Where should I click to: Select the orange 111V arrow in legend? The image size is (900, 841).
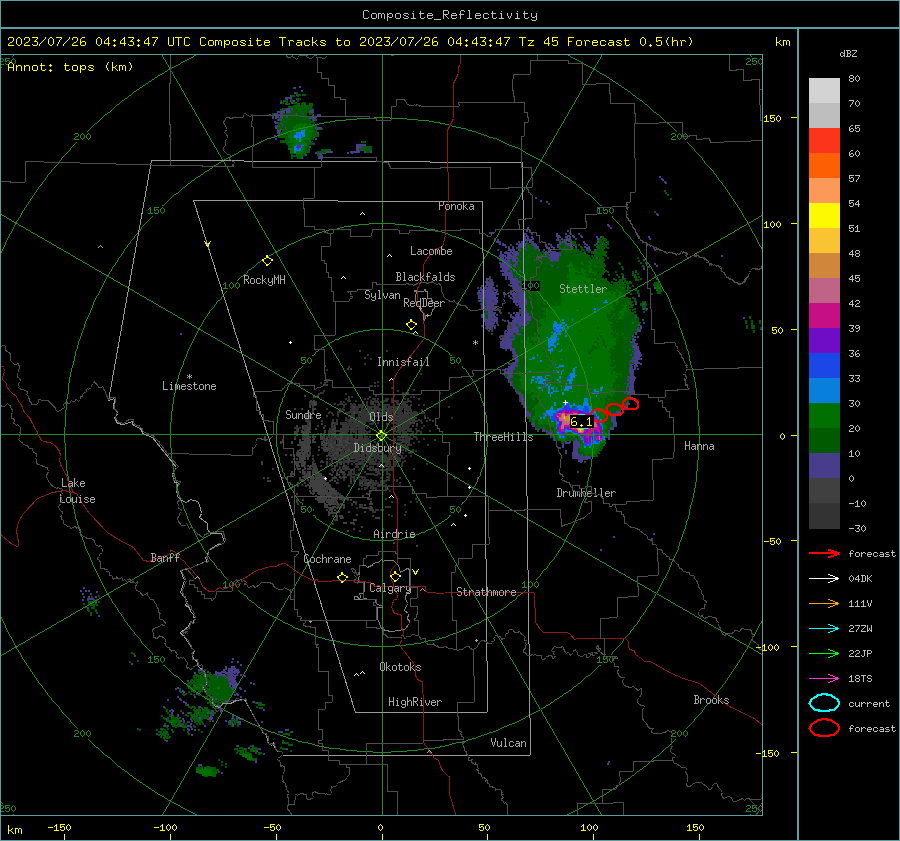824,603
